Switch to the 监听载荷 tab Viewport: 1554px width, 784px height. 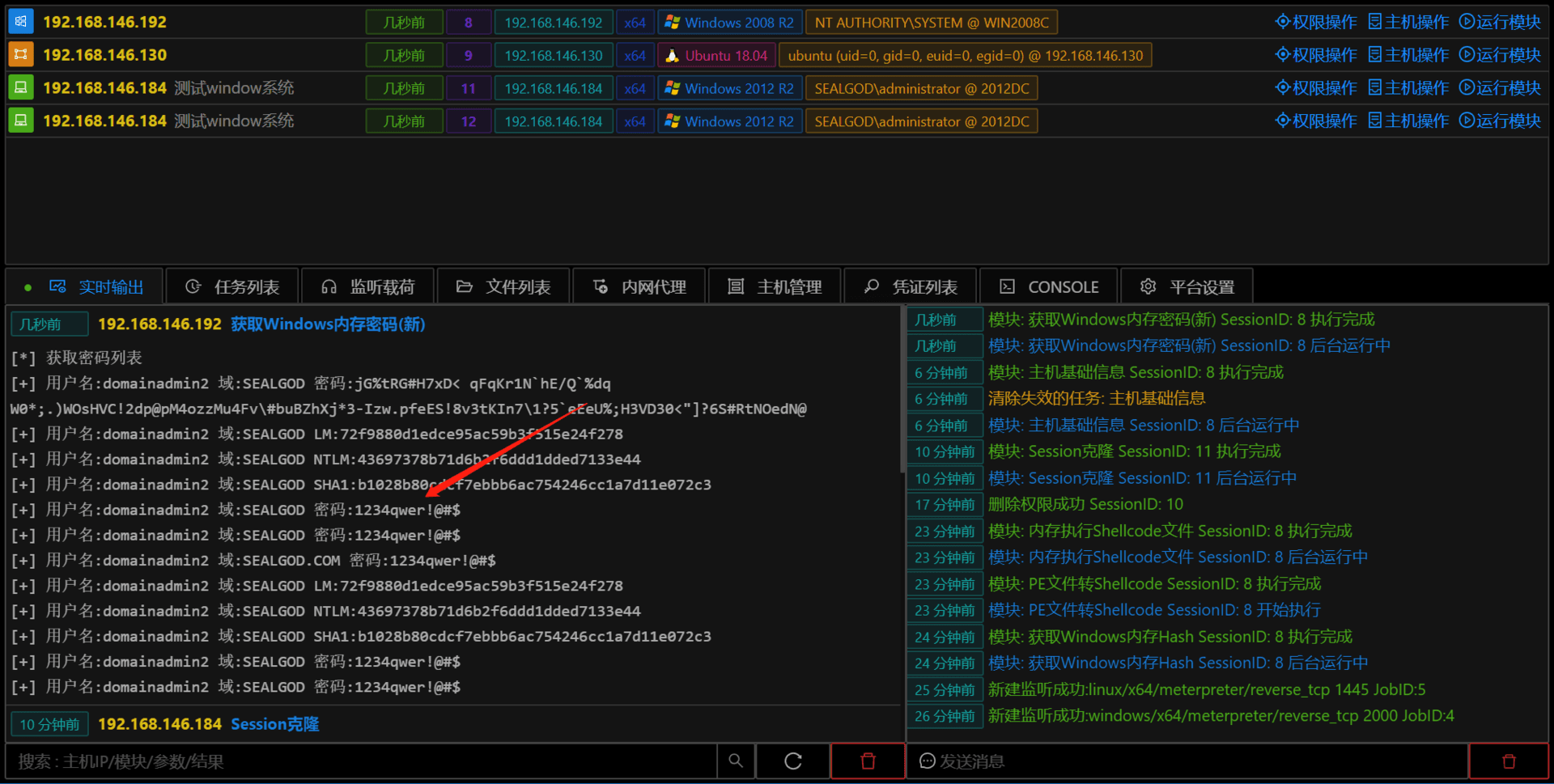tap(368, 286)
